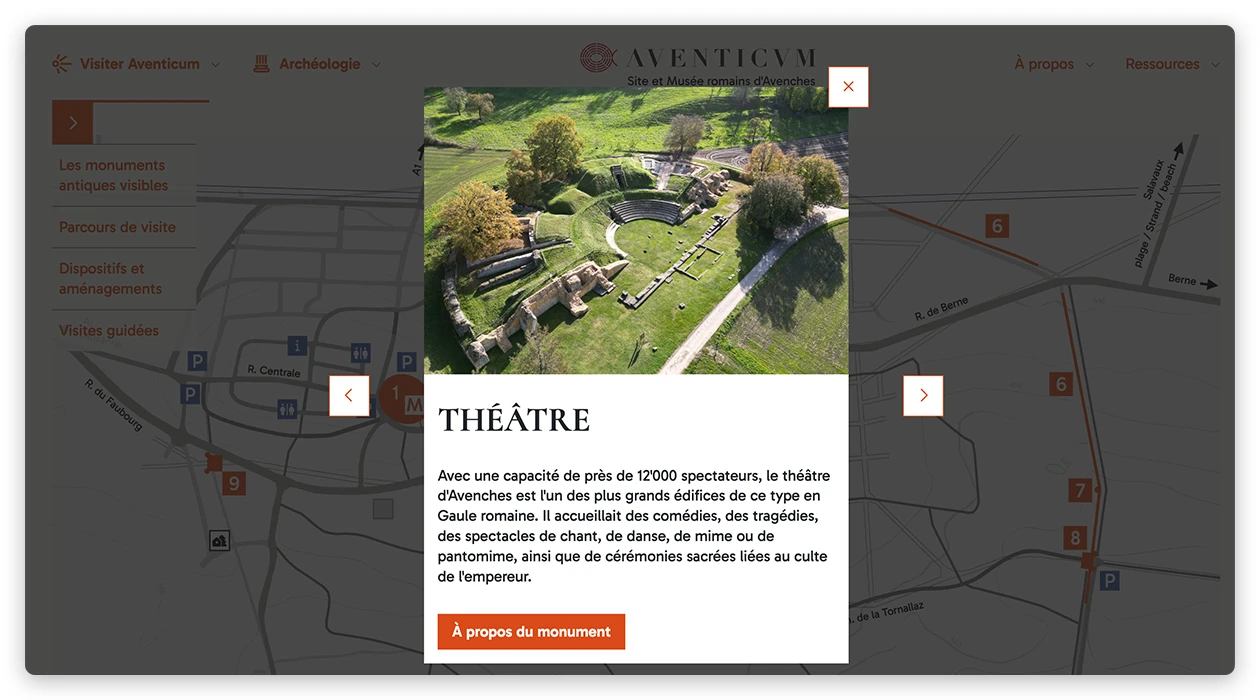Click the Aventicum sun icon in the navigation

coord(62,64)
